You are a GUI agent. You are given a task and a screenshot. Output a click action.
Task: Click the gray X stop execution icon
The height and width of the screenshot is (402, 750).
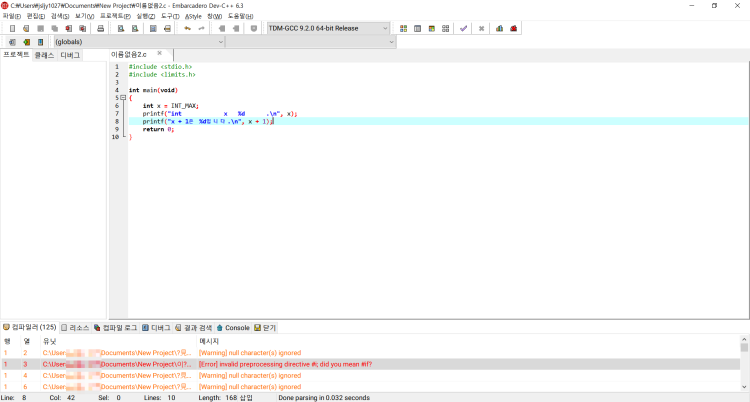pyautogui.click(x=481, y=28)
